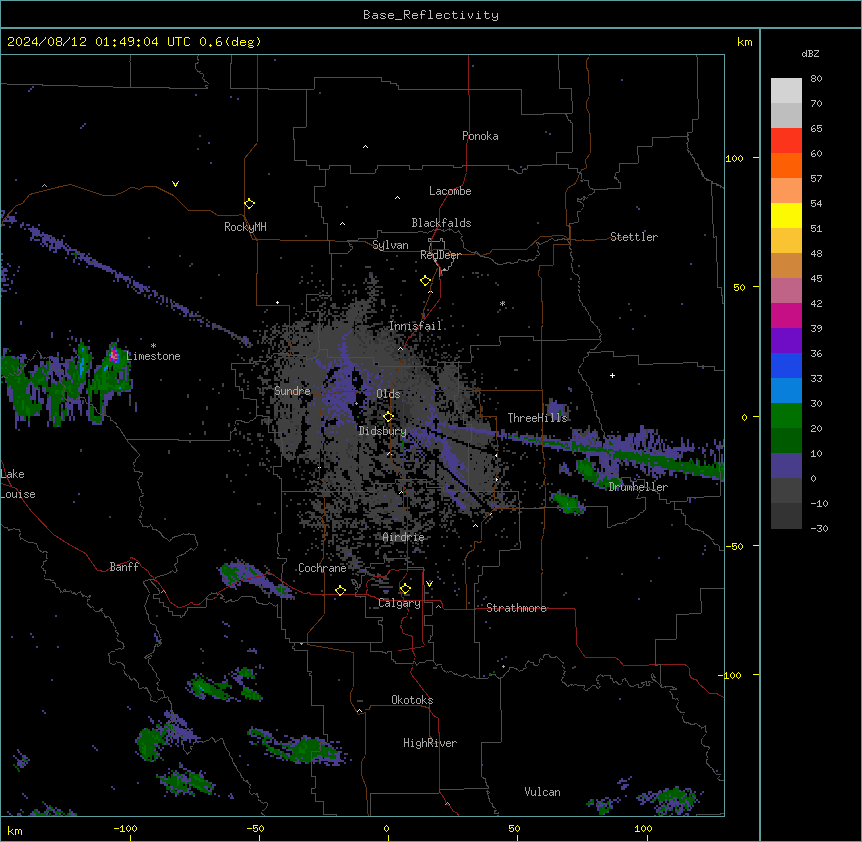Click the yellow diamond marker south of RedDeer
Screen dimensions: 862x842
(426, 281)
